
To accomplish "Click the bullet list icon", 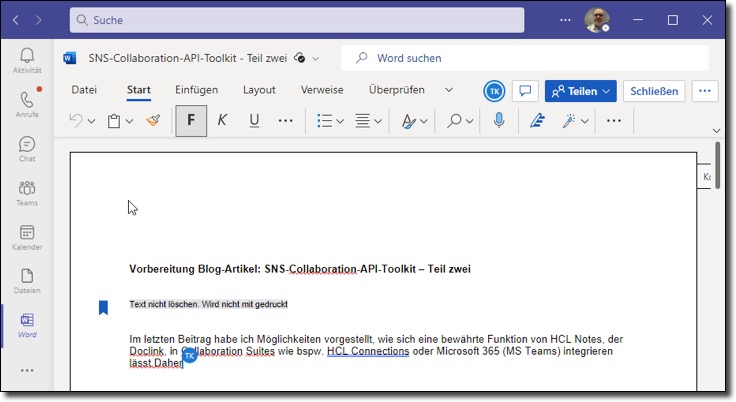I will coord(324,121).
